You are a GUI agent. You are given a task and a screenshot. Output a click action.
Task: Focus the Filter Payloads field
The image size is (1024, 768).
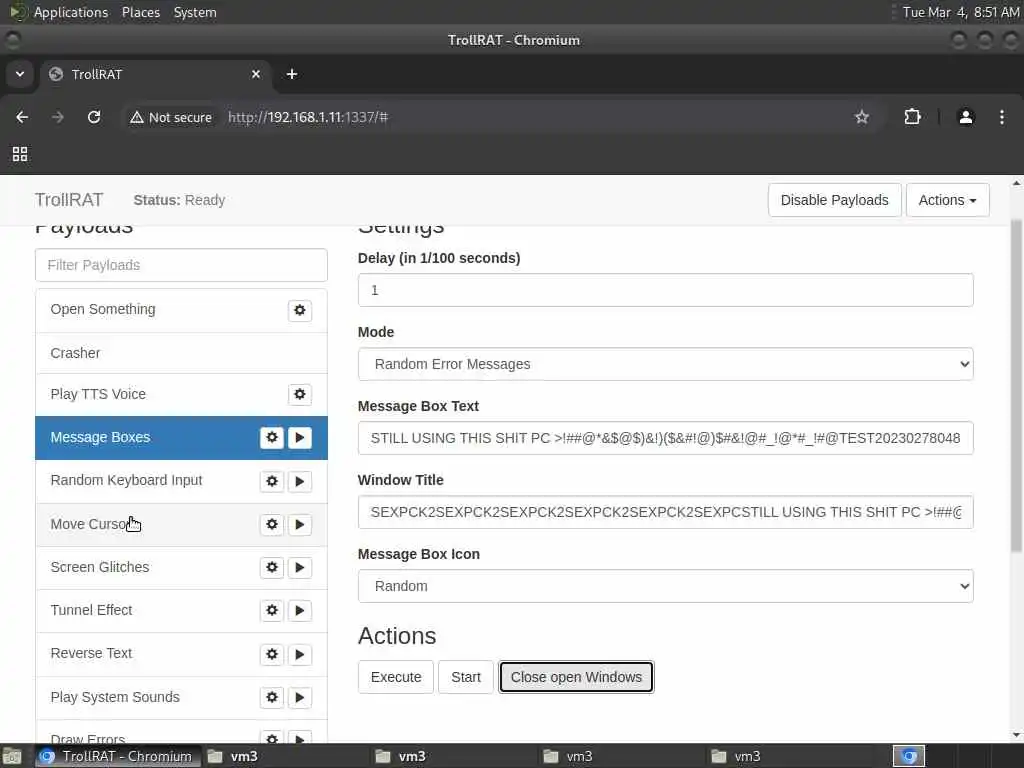point(182,265)
